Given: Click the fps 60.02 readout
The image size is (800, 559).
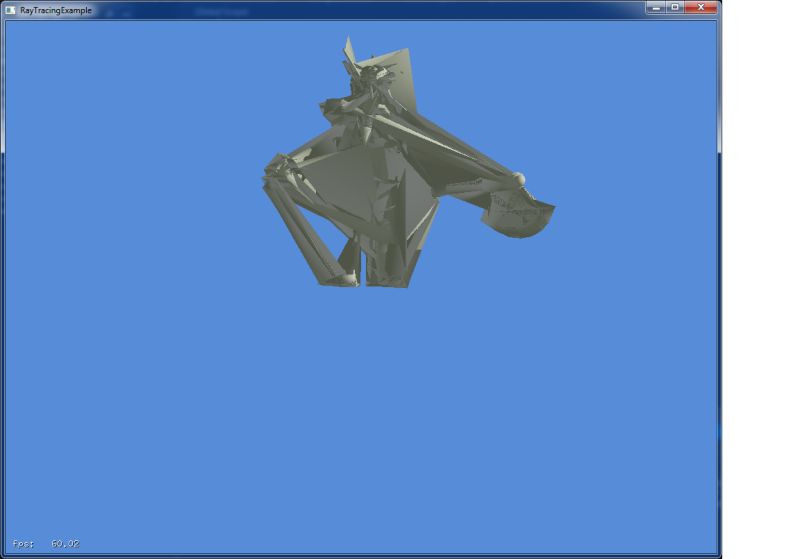Looking at the screenshot, I should pyautogui.click(x=46, y=544).
